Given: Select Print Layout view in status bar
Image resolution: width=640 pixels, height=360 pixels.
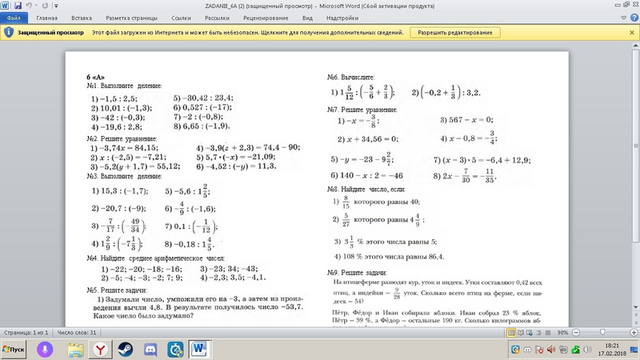Looking at the screenshot, I should [x=511, y=333].
